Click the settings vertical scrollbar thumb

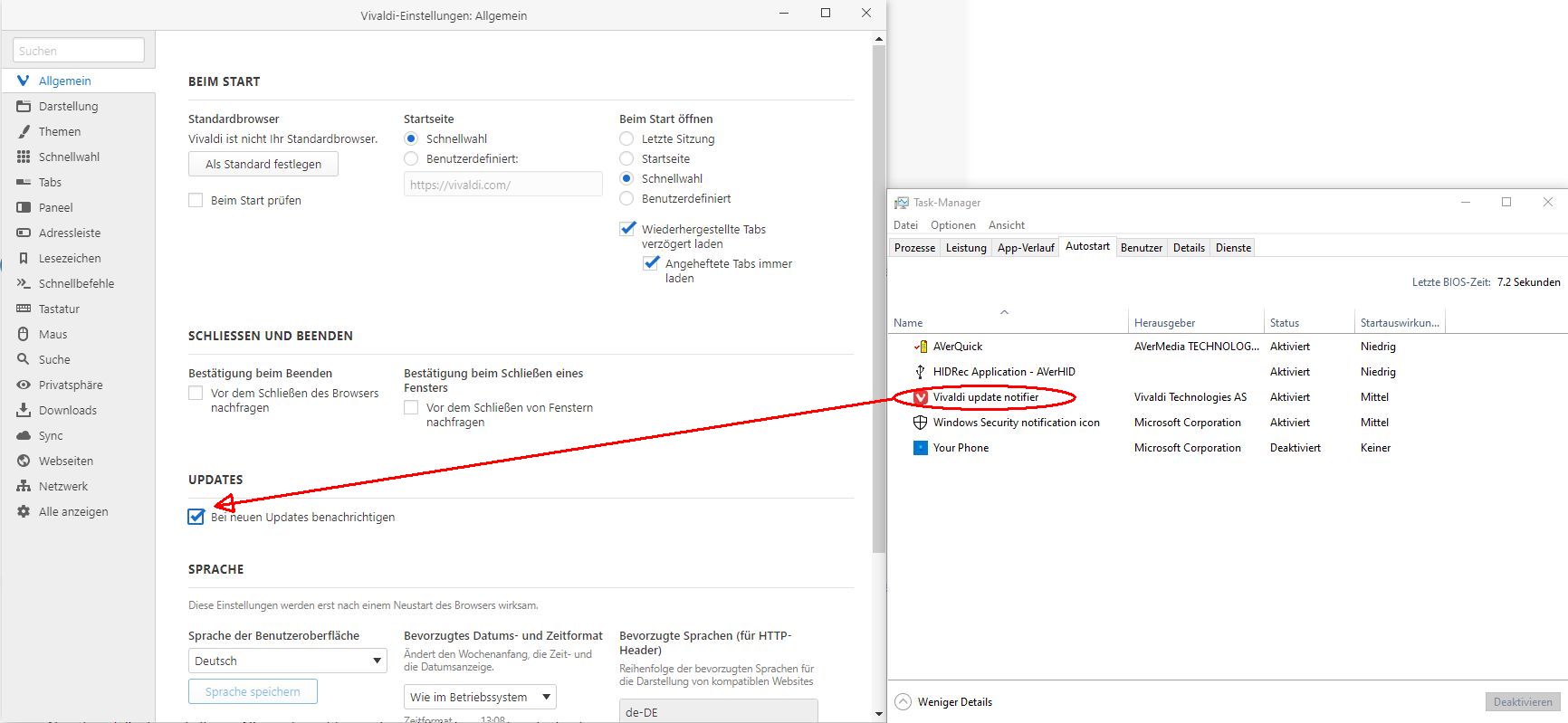[878, 299]
